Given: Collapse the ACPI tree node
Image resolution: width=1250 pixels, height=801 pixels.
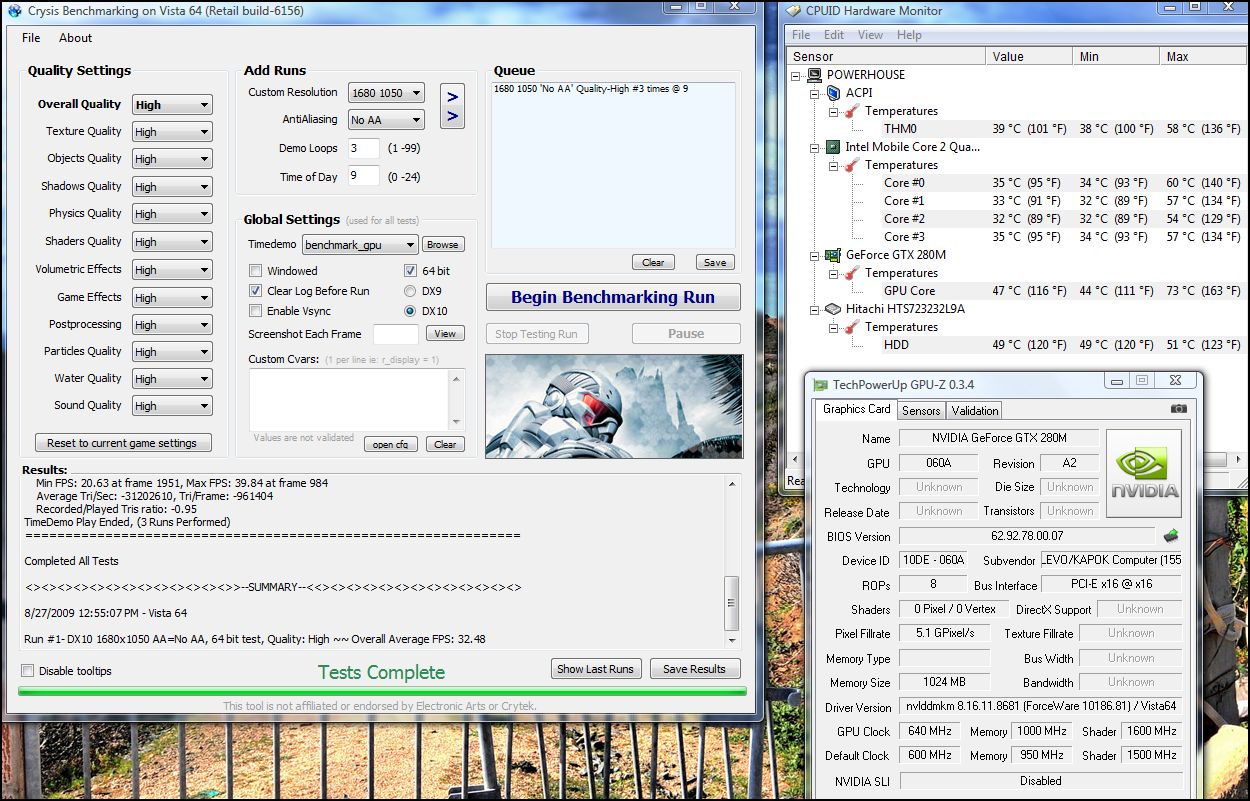Looking at the screenshot, I should [815, 93].
